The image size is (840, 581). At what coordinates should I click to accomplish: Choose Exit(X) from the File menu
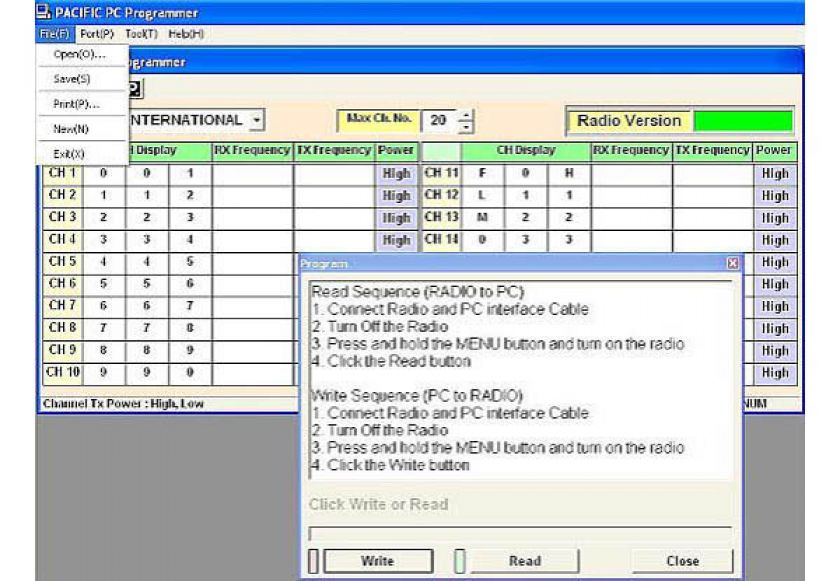click(x=80, y=154)
